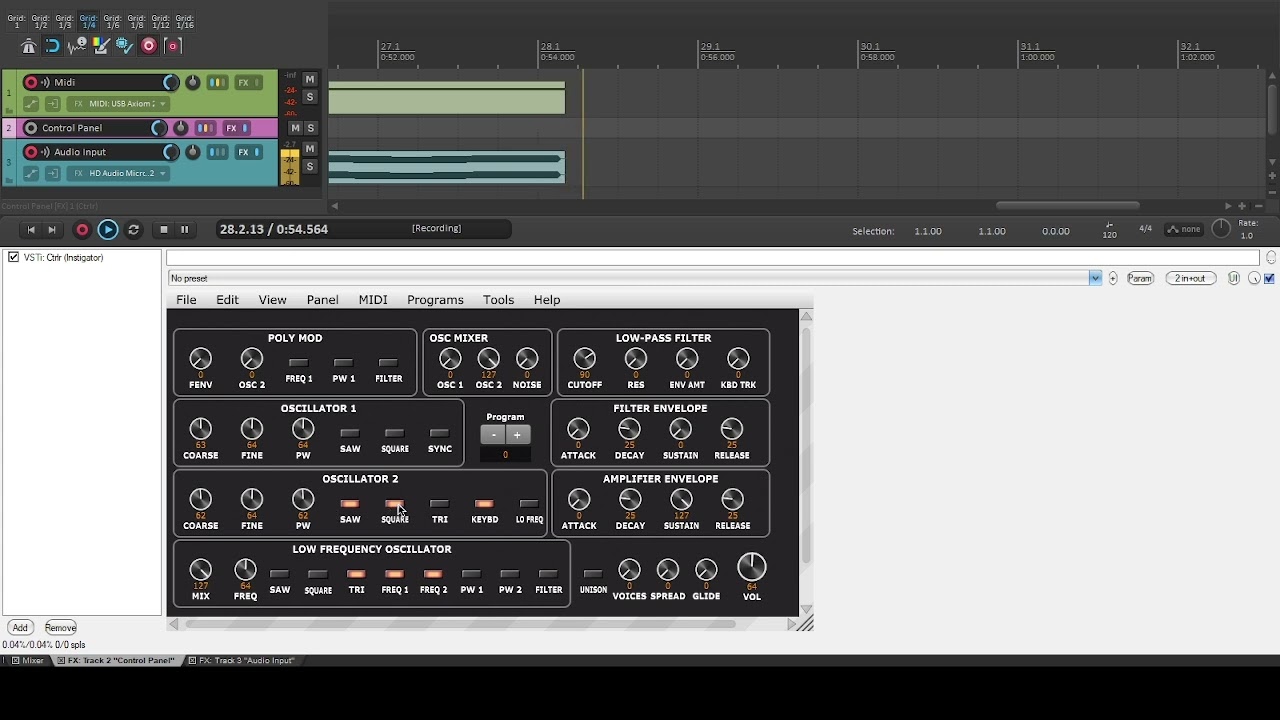This screenshot has height=720, width=1280.
Task: Arm the Audio Input track for recording
Action: coord(31,152)
